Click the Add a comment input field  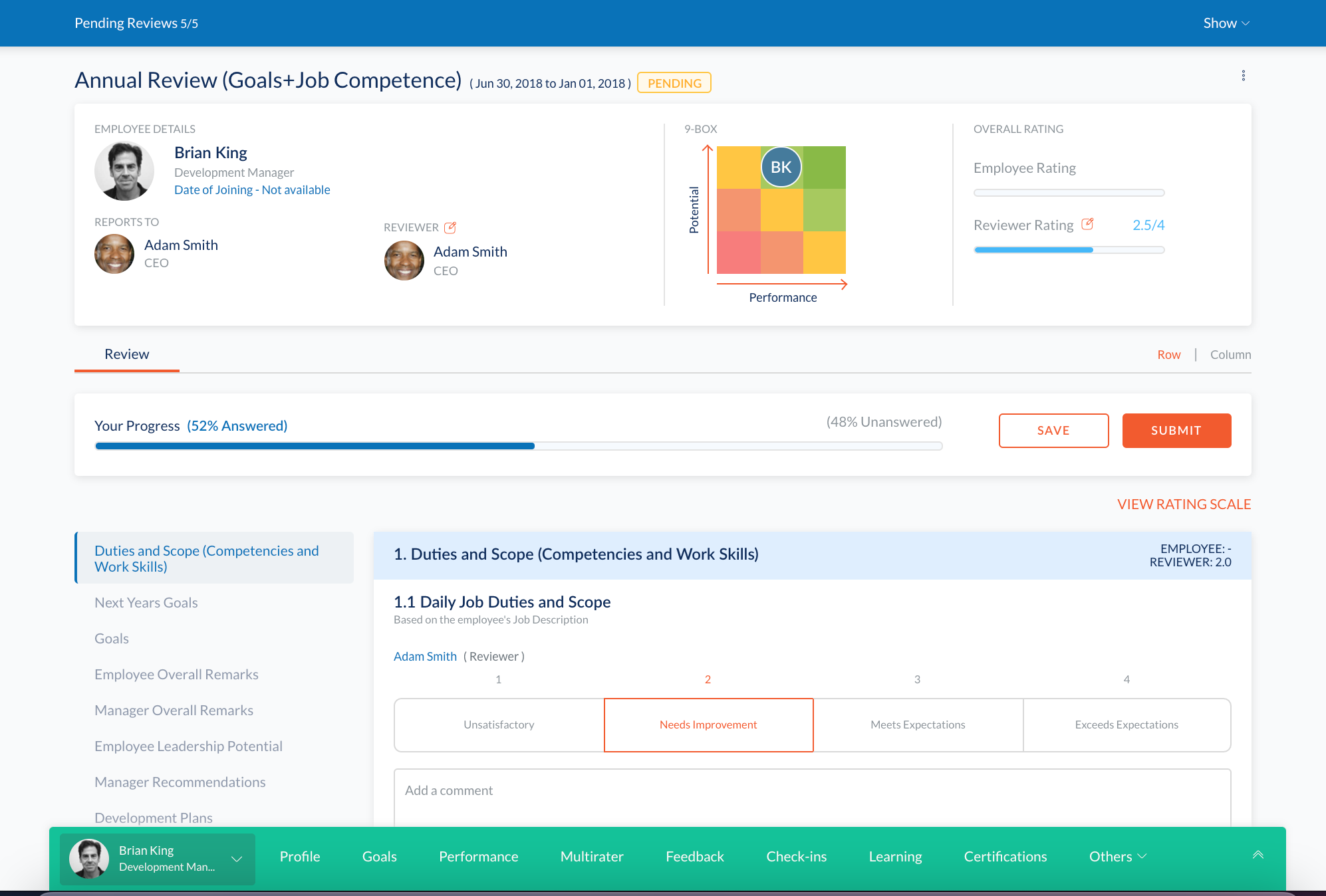pos(812,790)
